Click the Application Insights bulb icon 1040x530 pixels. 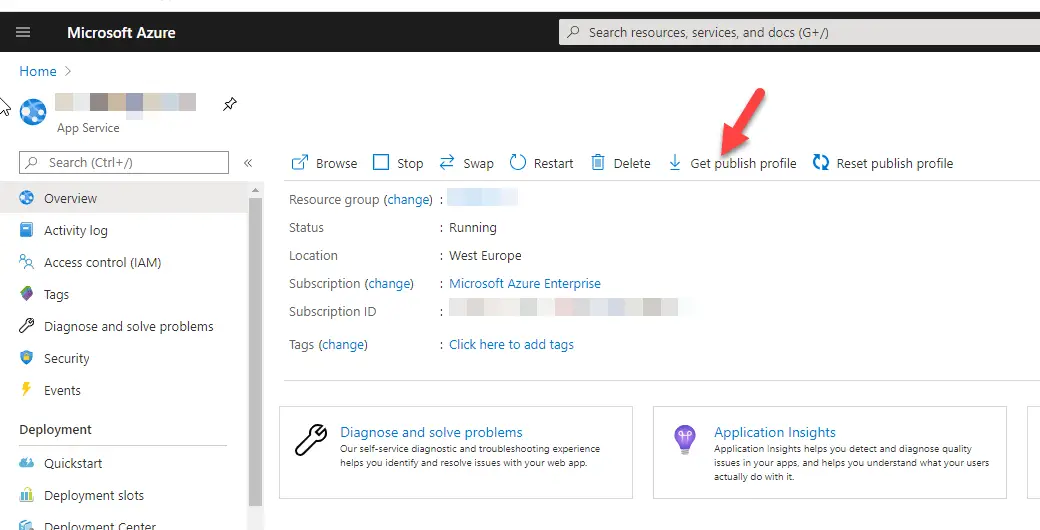pos(684,439)
